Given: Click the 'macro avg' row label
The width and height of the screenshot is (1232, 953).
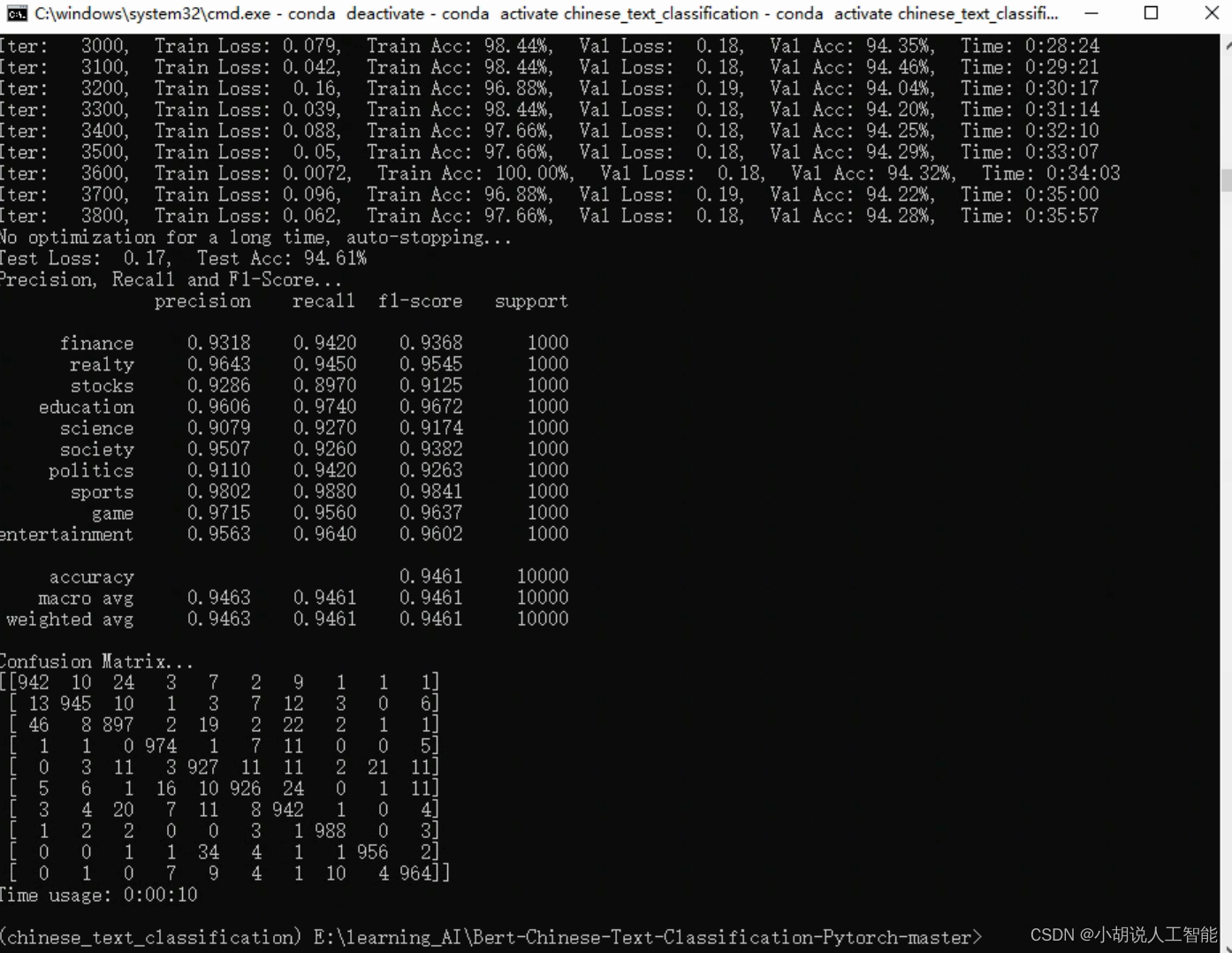Looking at the screenshot, I should point(86,598).
